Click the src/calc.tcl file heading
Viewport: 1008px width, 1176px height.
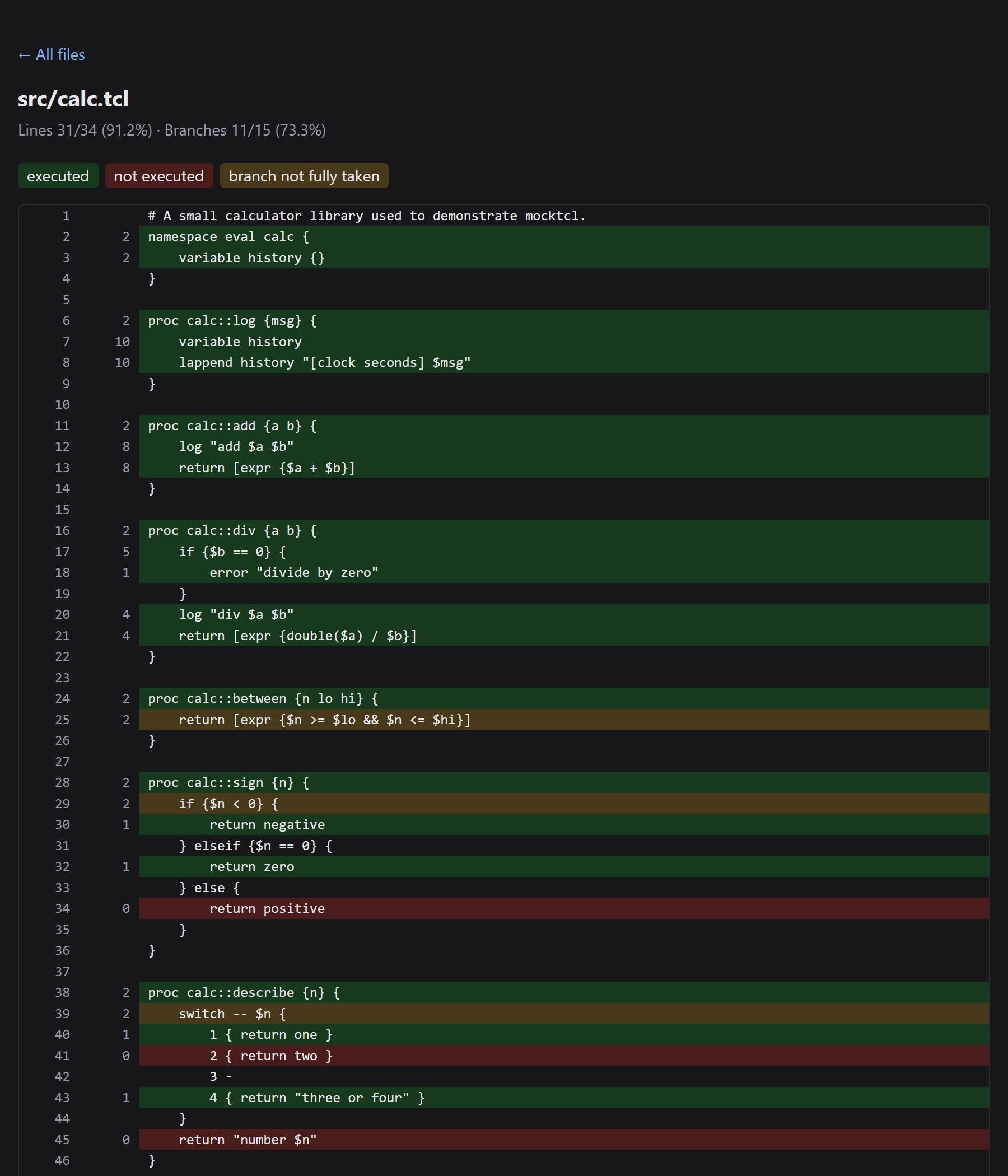click(x=73, y=99)
